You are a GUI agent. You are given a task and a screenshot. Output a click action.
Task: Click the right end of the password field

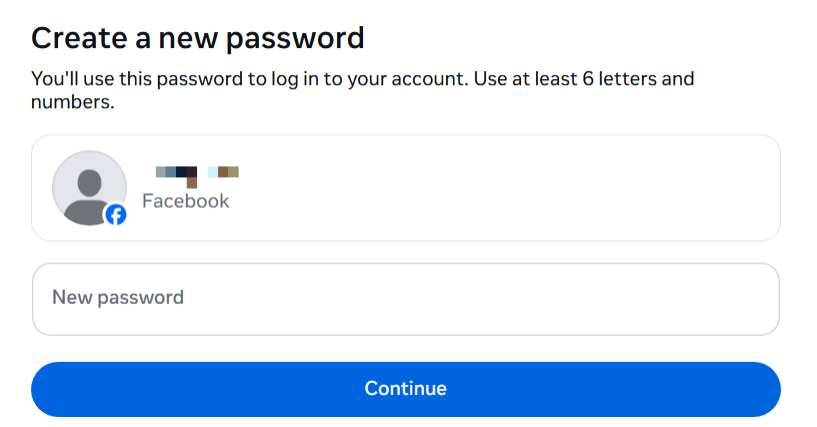point(750,298)
